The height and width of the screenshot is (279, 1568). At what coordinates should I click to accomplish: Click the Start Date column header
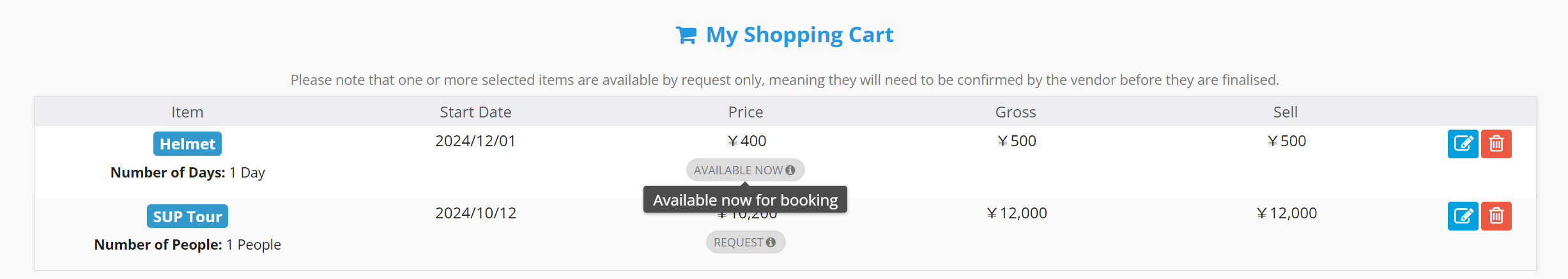coord(475,112)
